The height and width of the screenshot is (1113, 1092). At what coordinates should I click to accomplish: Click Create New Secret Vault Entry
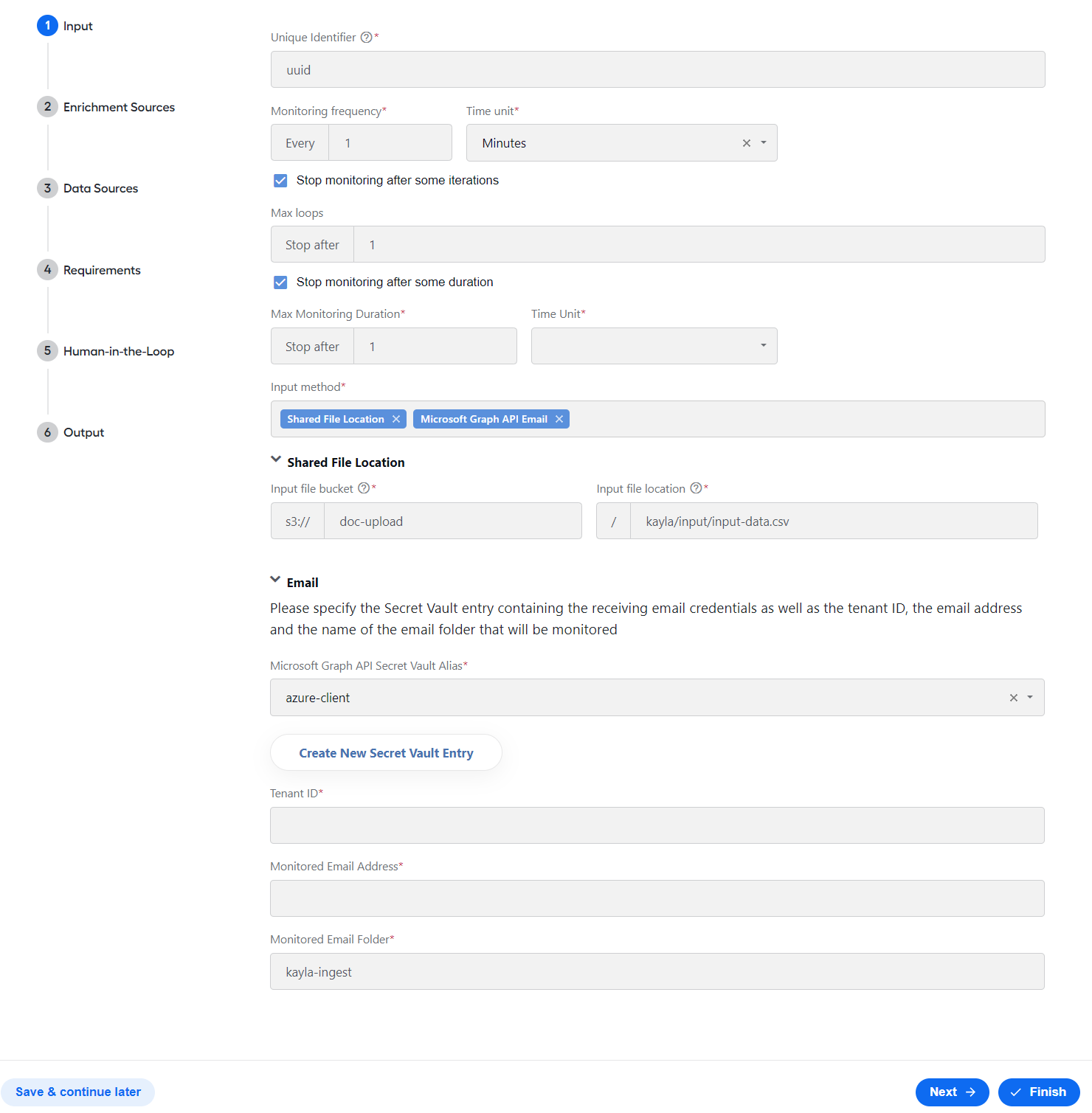[386, 753]
